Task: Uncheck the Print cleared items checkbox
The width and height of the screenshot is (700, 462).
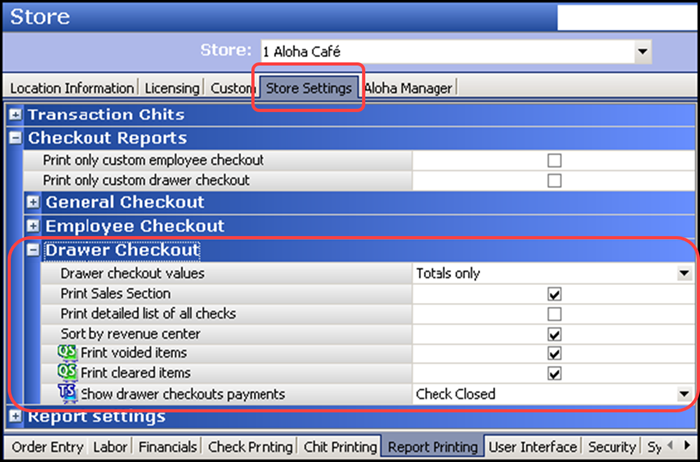Action: tap(554, 373)
